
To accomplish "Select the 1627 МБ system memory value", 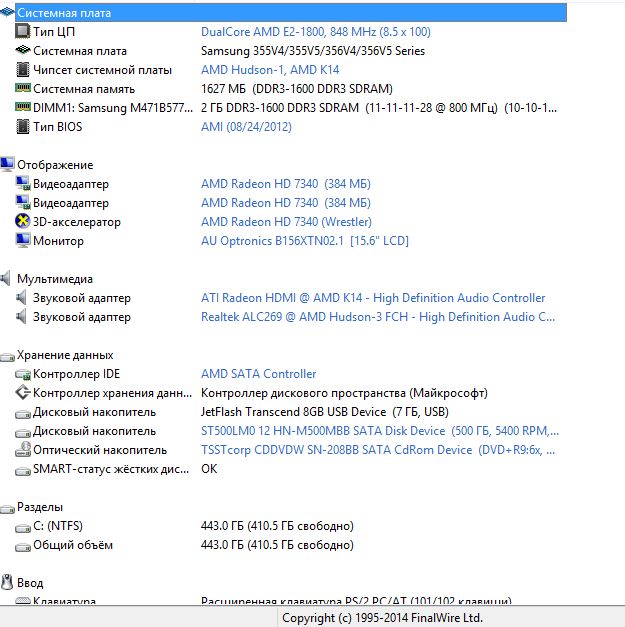I will coord(297,89).
